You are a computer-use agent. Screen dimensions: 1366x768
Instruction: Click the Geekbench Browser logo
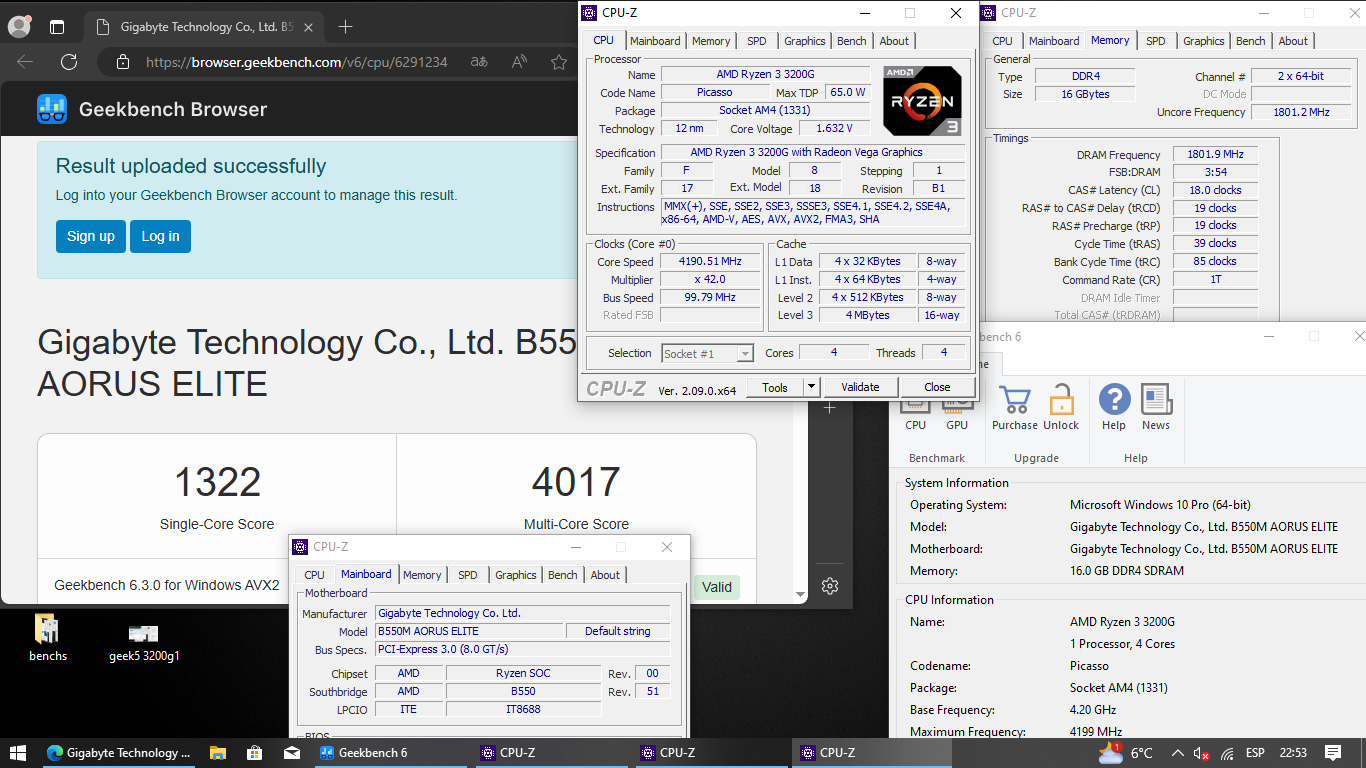[152, 109]
